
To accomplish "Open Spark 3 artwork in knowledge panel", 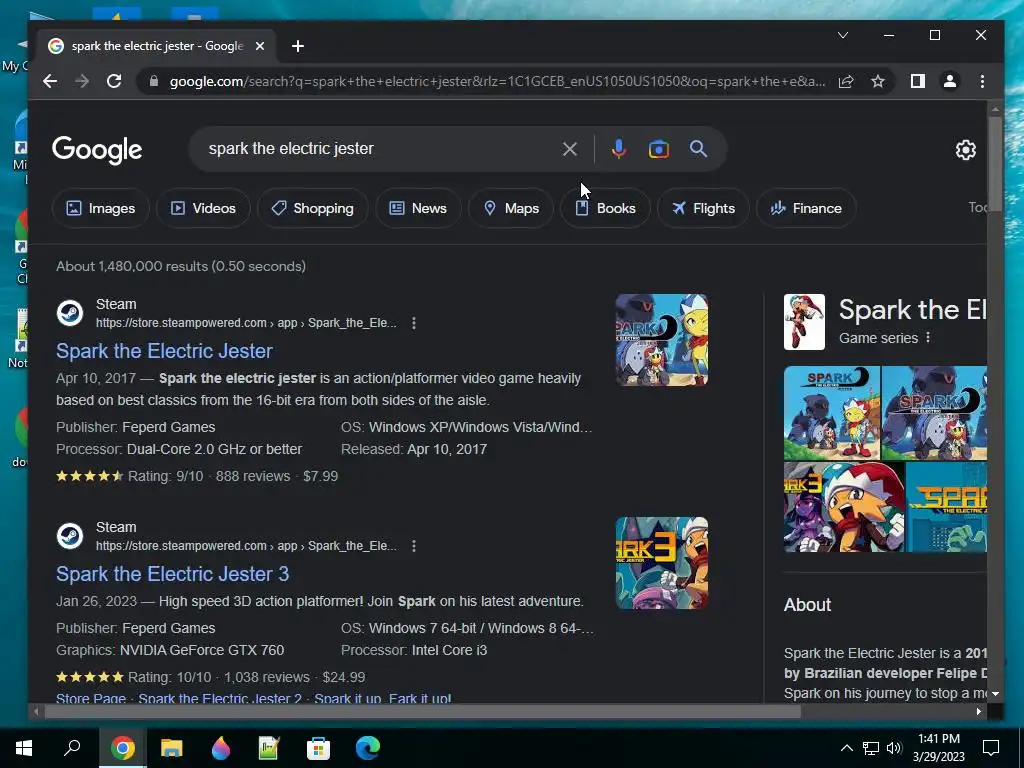I will 844,507.
